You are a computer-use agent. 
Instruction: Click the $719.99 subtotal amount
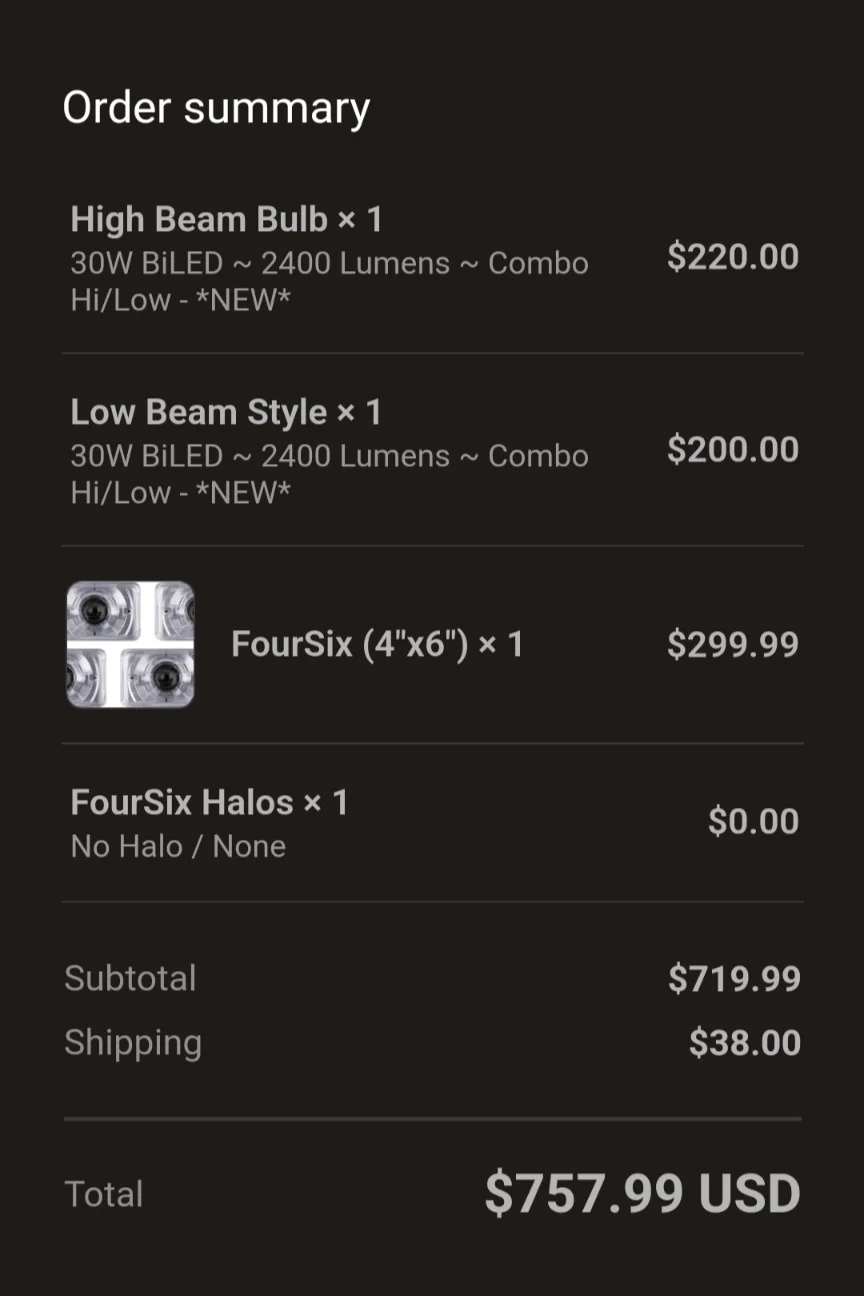tap(734, 979)
